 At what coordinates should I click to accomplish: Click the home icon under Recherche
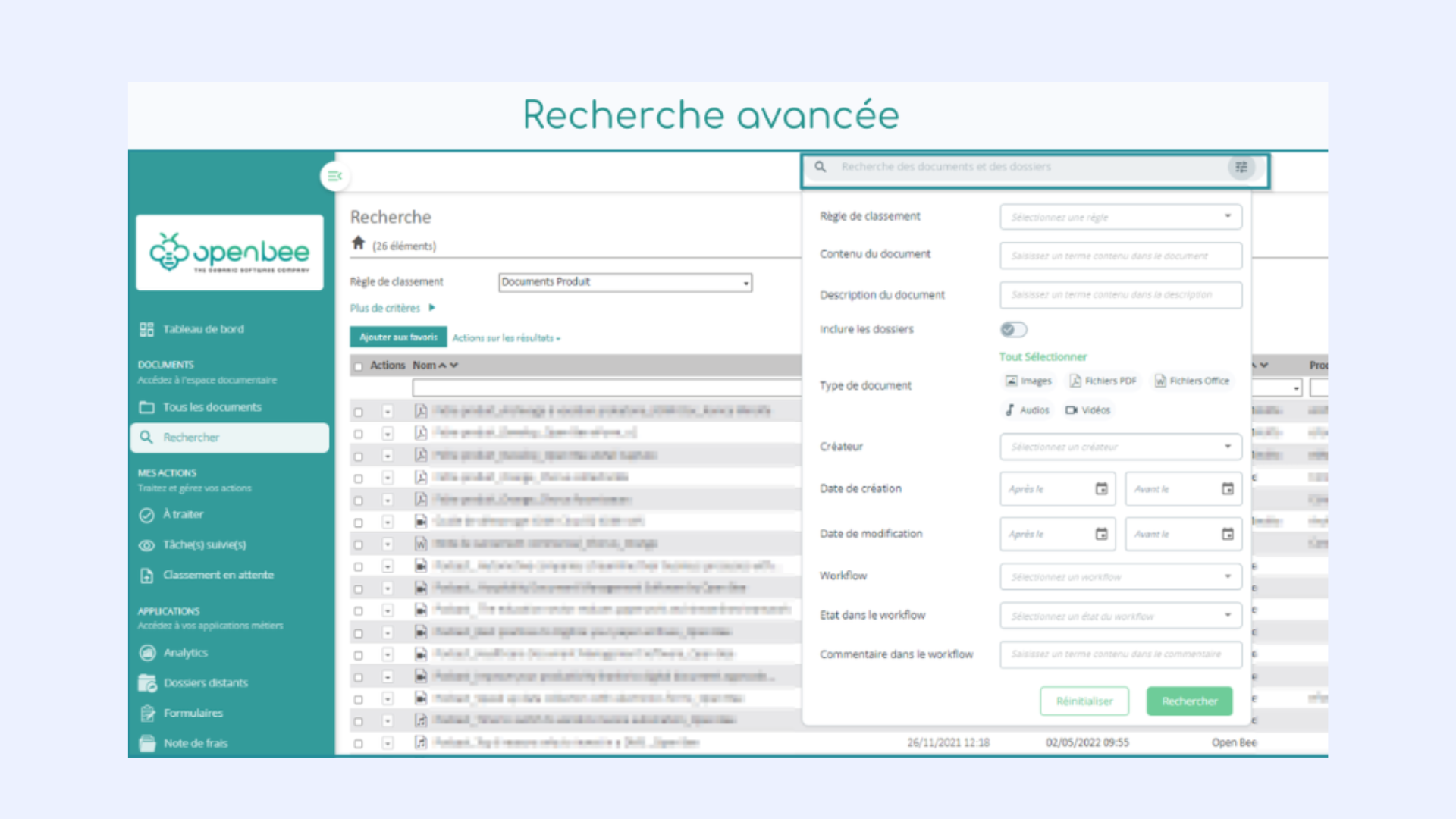359,243
